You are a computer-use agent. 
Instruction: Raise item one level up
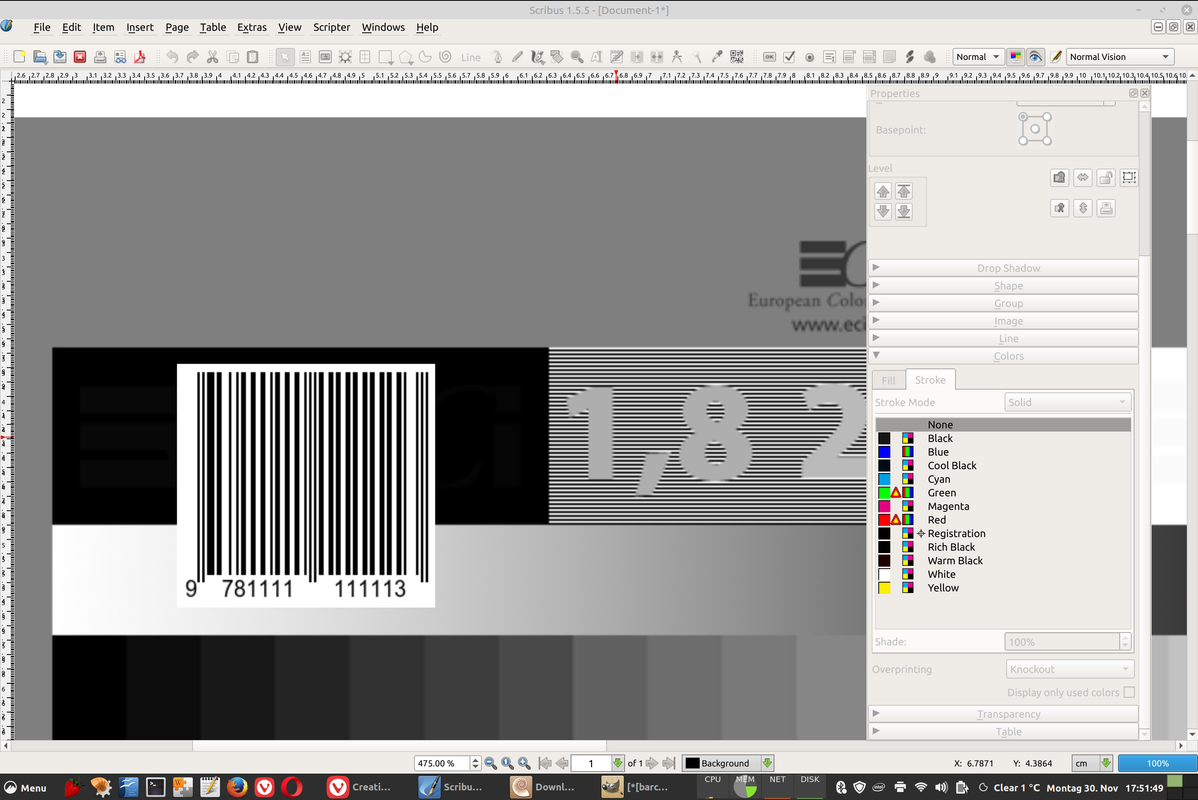883,191
